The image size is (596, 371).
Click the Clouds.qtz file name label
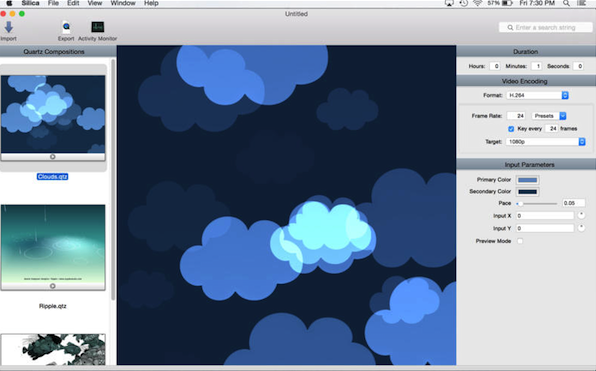tap(52, 177)
